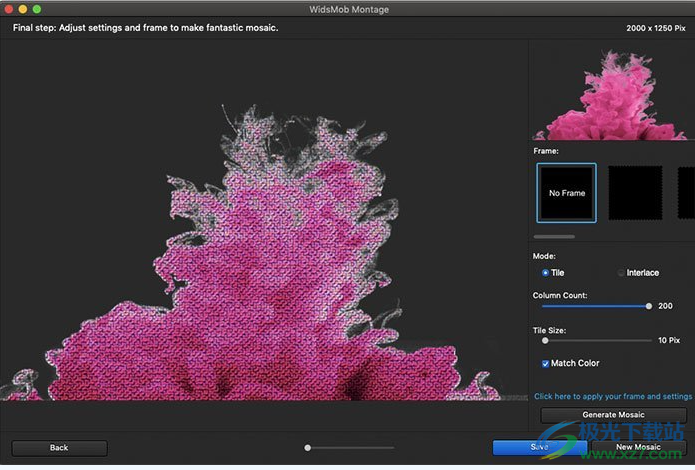The height and width of the screenshot is (470, 695).
Task: Click the Tile Size slider handle
Action: [545, 341]
